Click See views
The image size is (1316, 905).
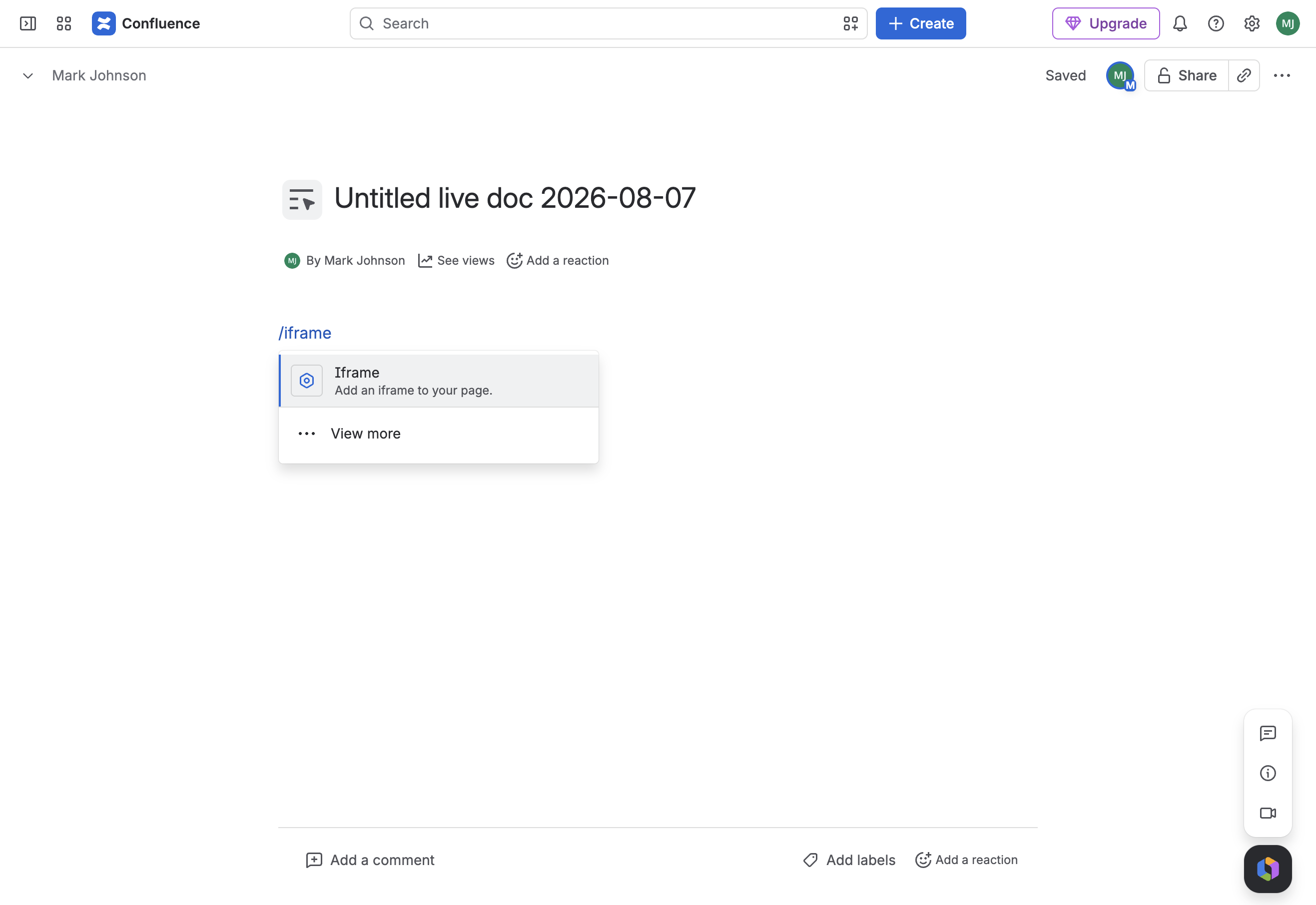(x=456, y=260)
